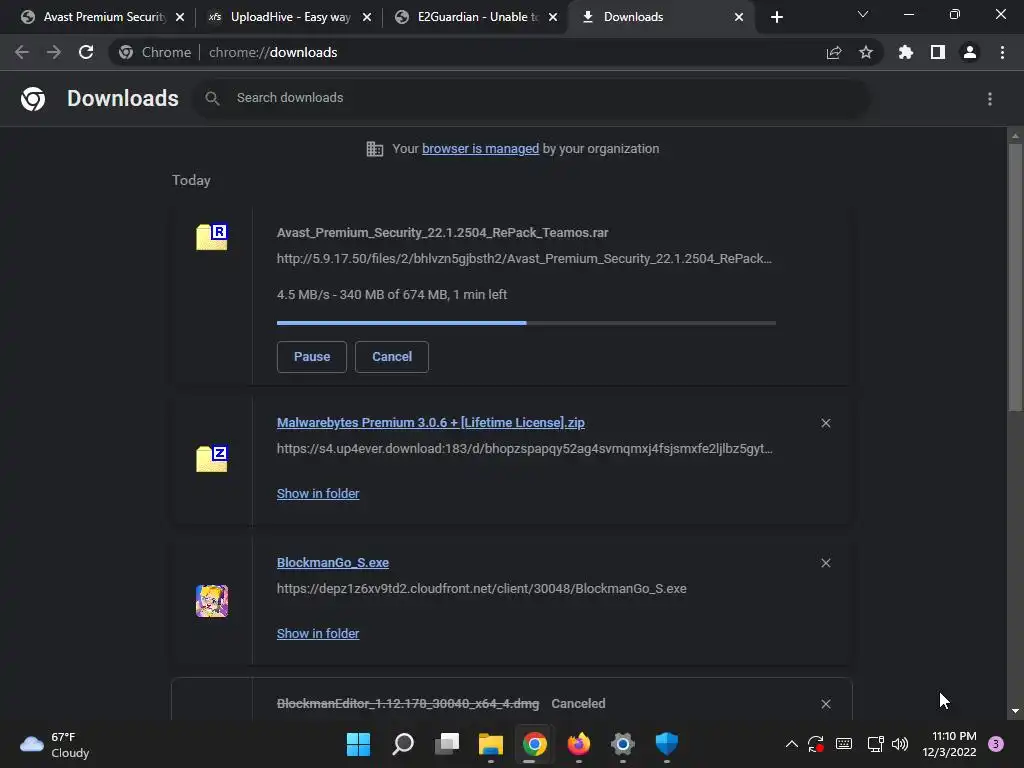Close the E2Guardian tab

553,17
